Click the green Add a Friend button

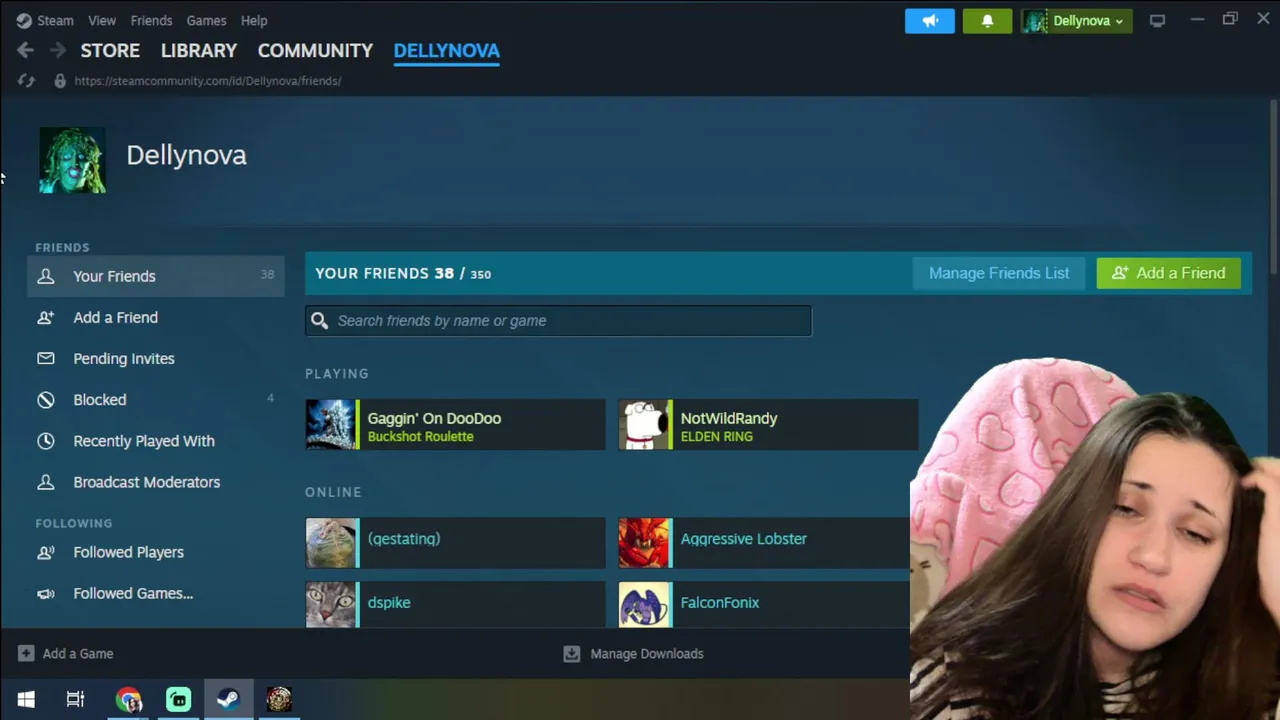point(1168,273)
